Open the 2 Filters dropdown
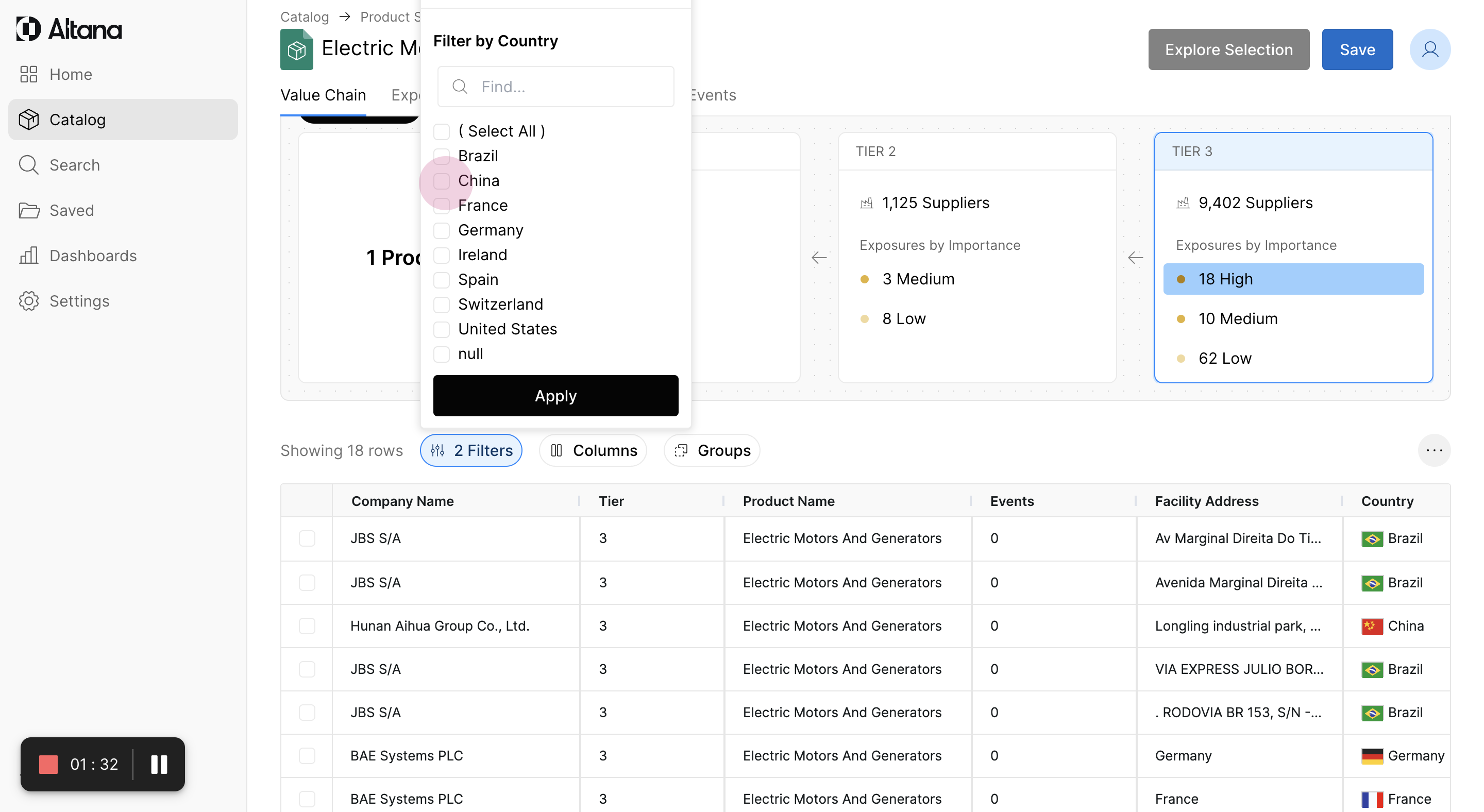Screen dimensions: 1484x812 coord(471,450)
